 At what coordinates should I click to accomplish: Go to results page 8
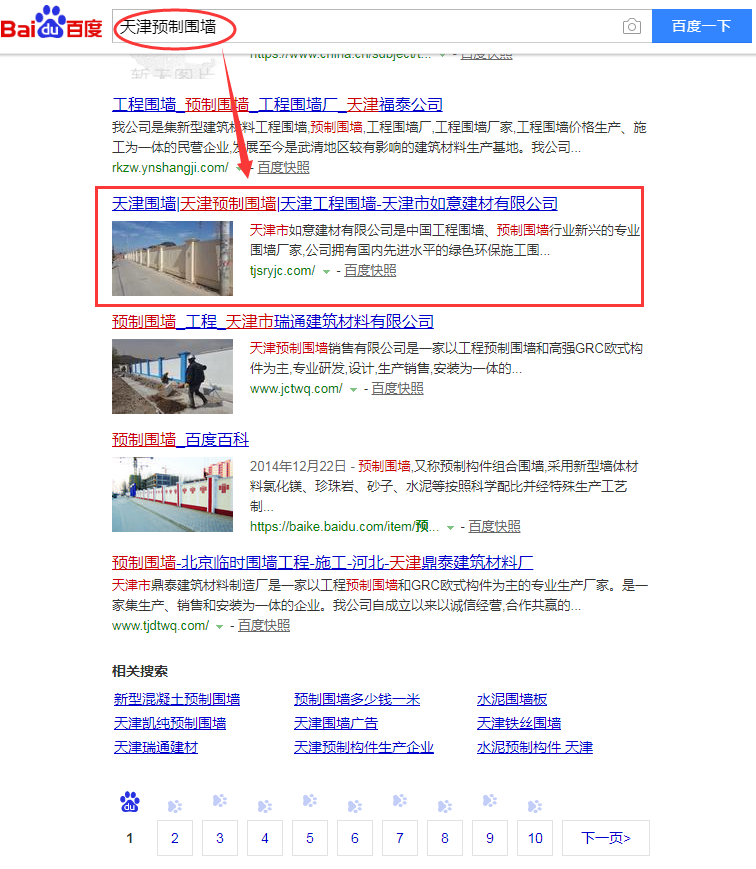click(x=445, y=838)
